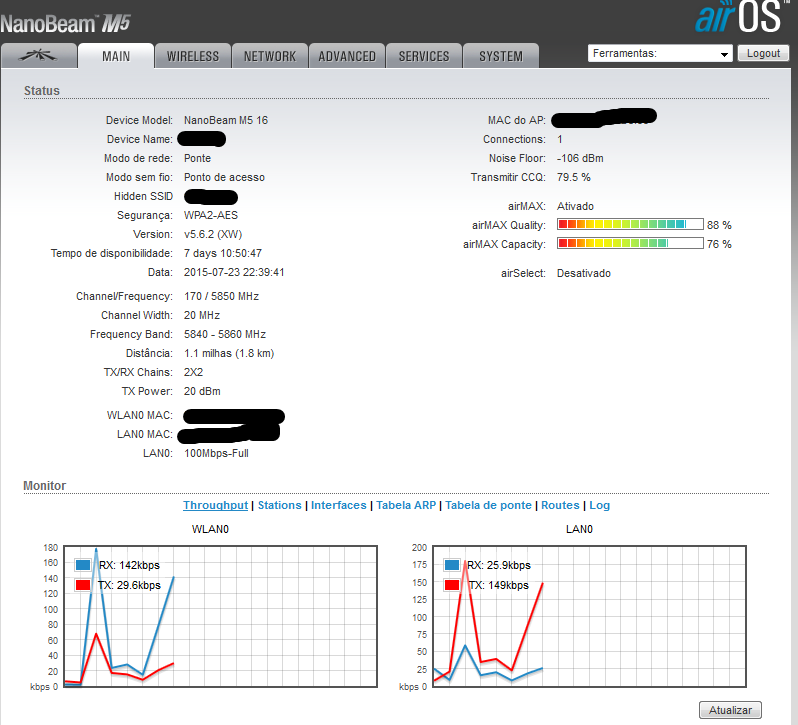Open the NETWORK tab
Screen dimensions: 798x725
[x=270, y=56]
